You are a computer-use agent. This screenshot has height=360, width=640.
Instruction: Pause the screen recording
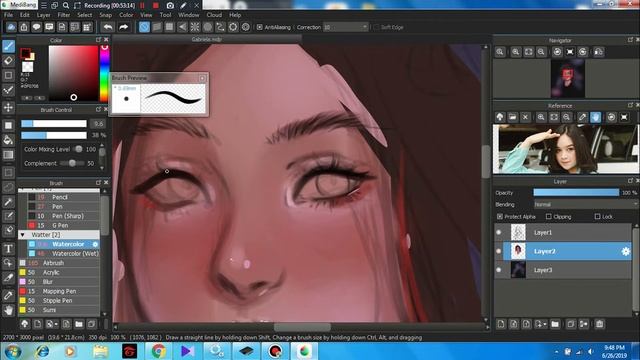(142, 5)
